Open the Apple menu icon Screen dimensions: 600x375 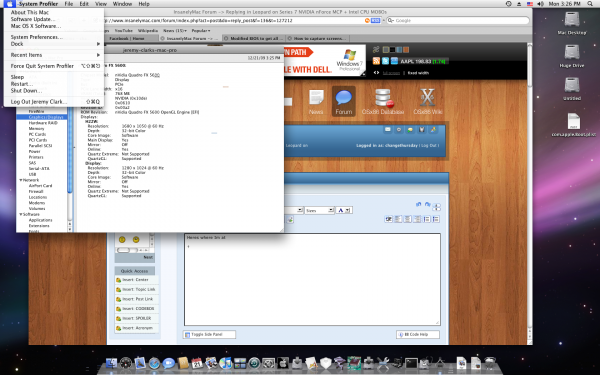coord(9,4)
